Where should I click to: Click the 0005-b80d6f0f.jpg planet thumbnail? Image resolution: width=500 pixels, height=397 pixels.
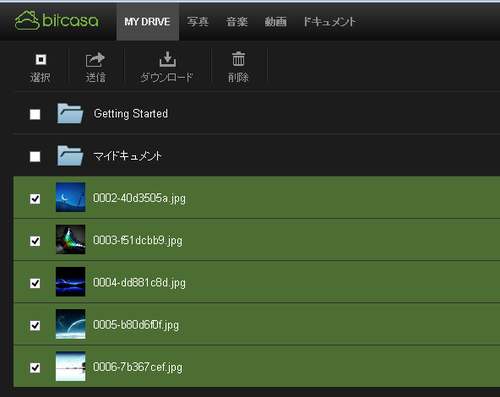pyautogui.click(x=70, y=324)
